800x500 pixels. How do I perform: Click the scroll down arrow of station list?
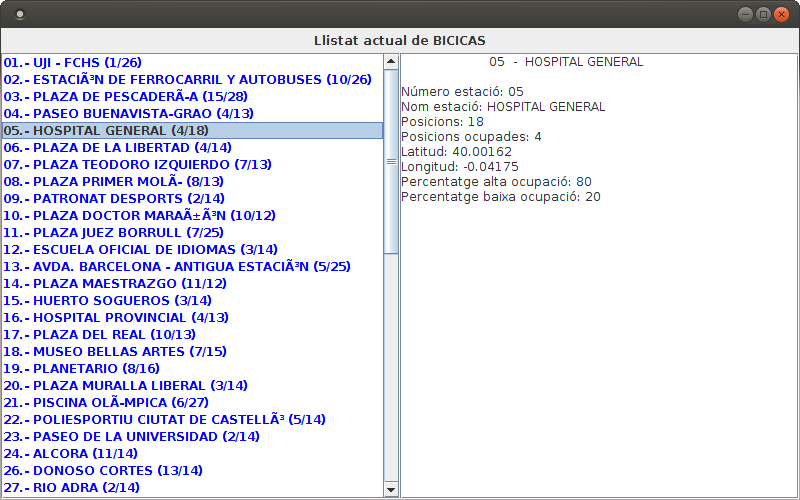[x=391, y=489]
